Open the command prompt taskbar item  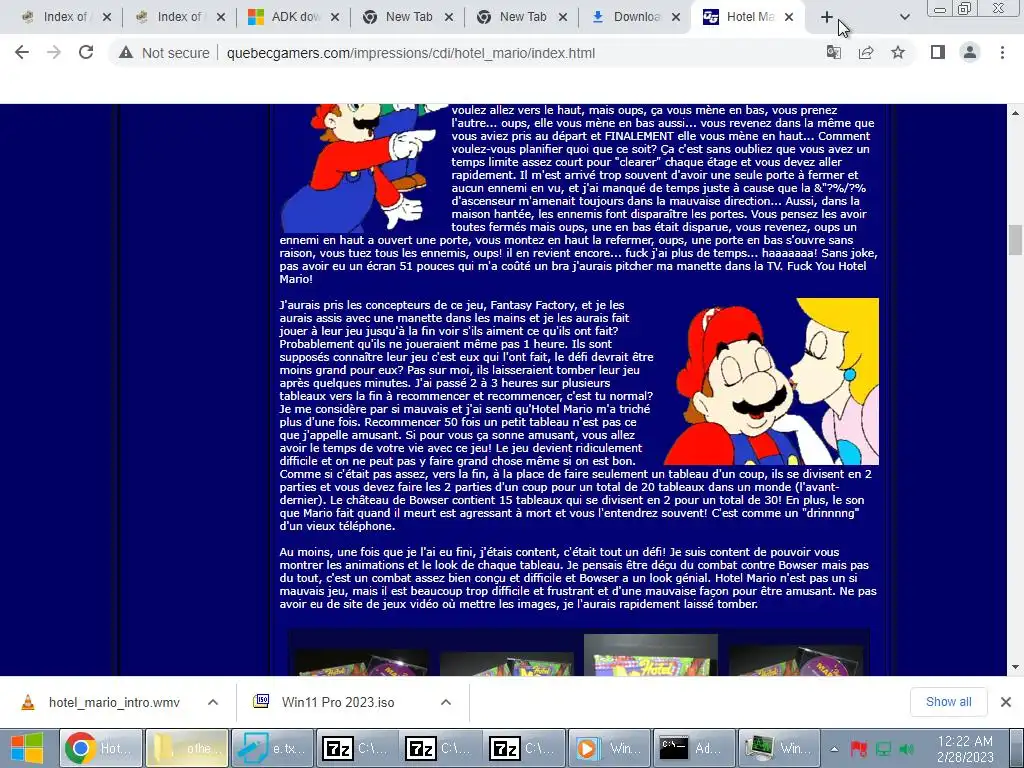[x=694, y=748]
